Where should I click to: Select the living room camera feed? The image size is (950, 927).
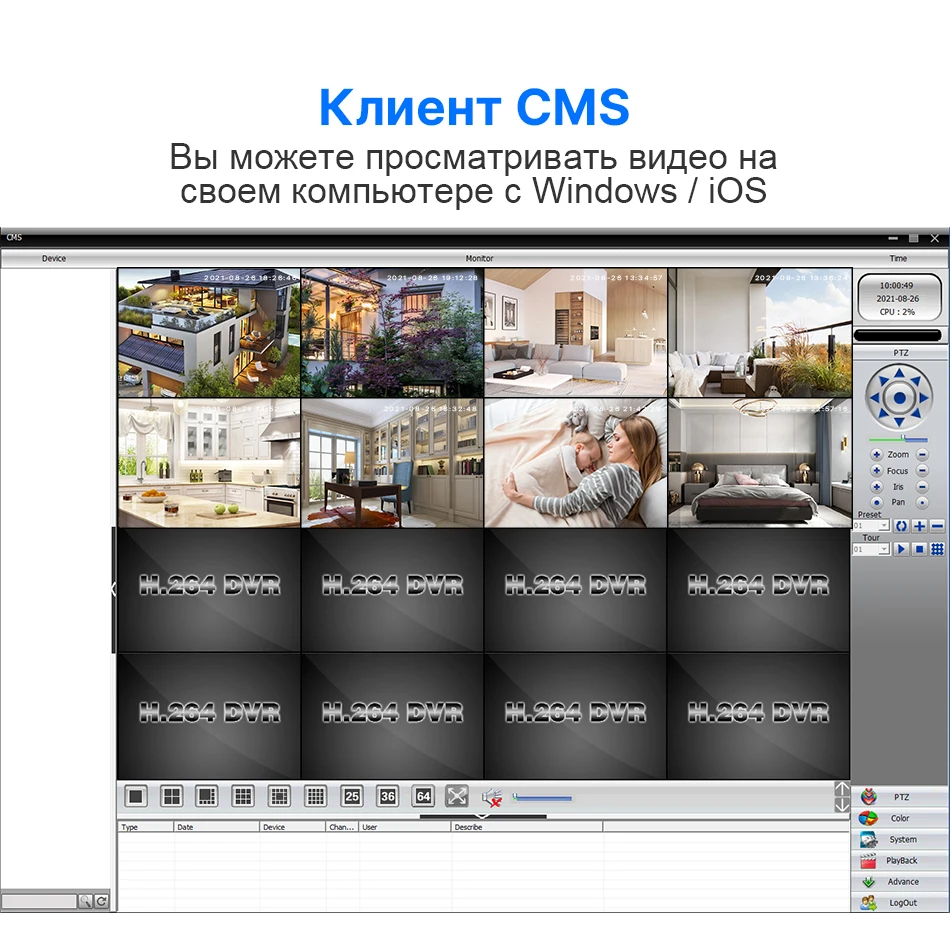[x=576, y=333]
